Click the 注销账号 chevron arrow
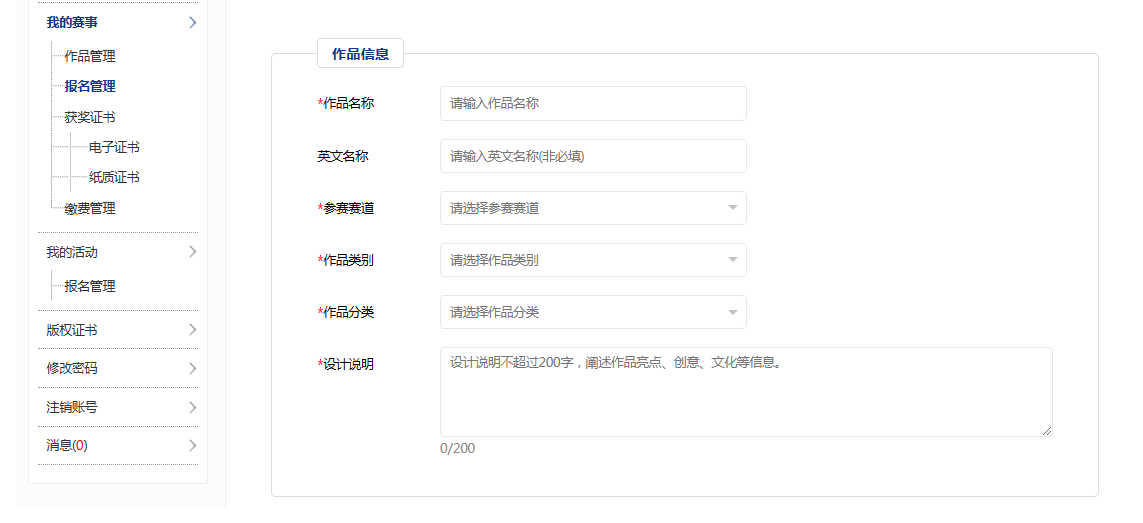The height and width of the screenshot is (523, 1143). pyautogui.click(x=192, y=407)
